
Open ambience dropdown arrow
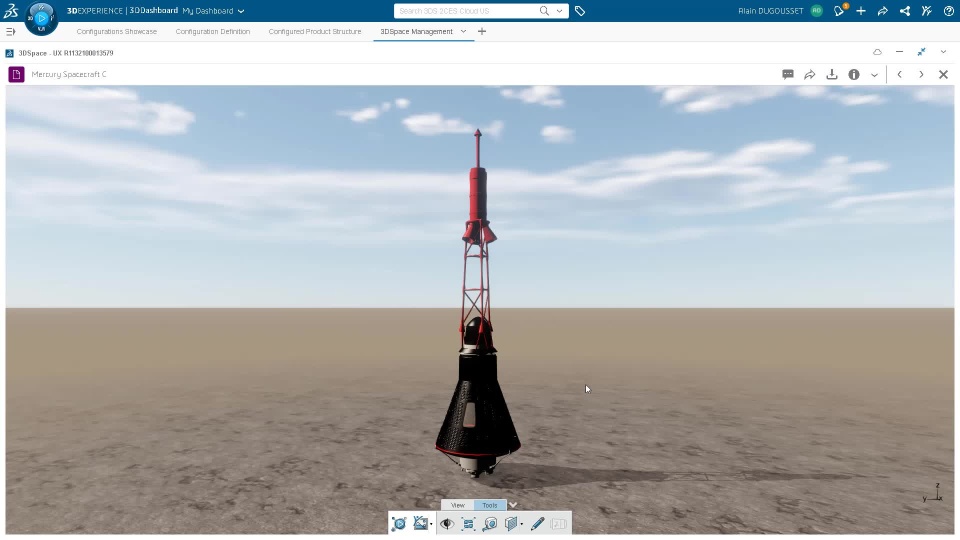pyautogui.click(x=431, y=524)
